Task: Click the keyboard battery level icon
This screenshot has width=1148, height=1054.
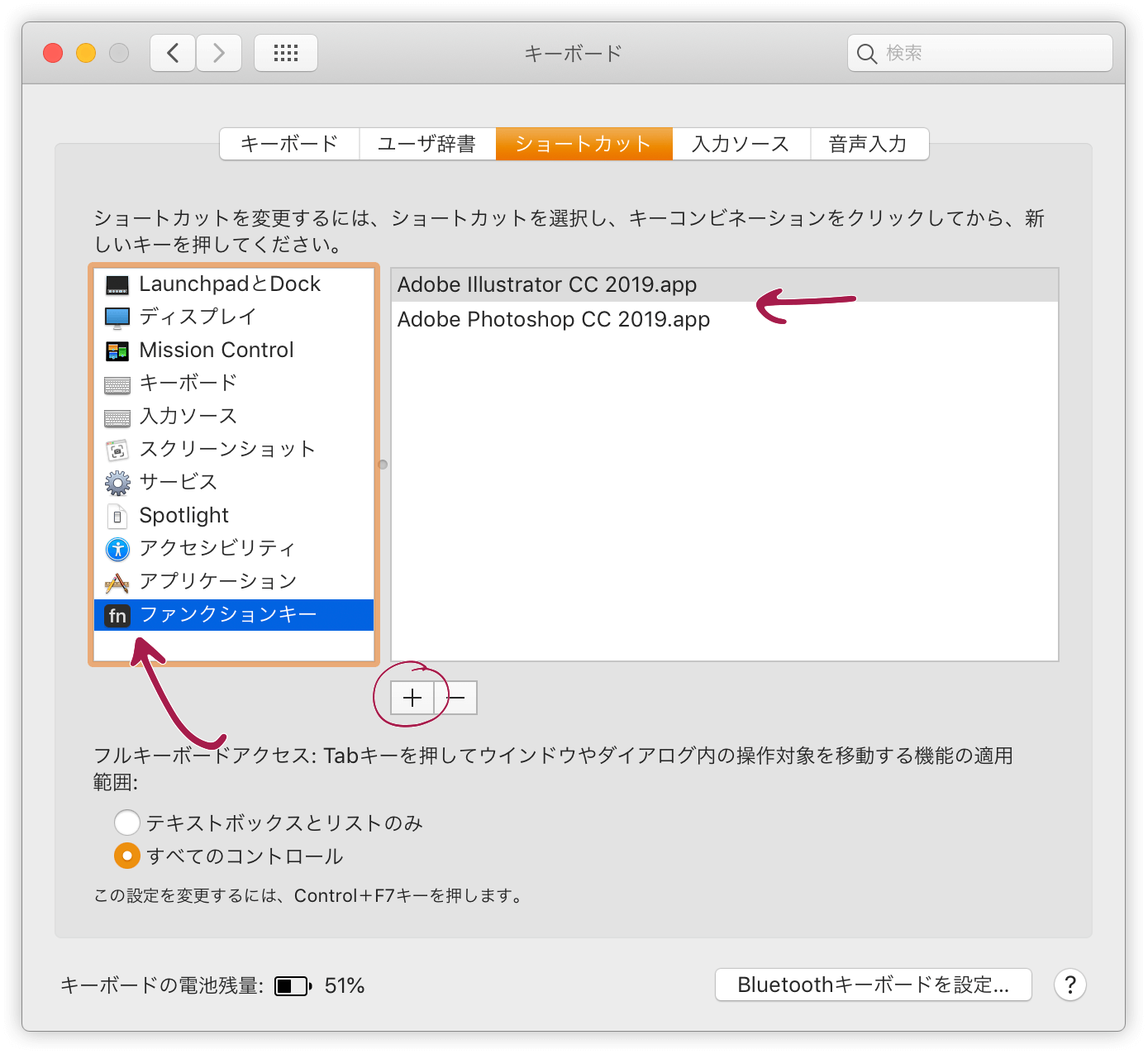Action: (293, 985)
